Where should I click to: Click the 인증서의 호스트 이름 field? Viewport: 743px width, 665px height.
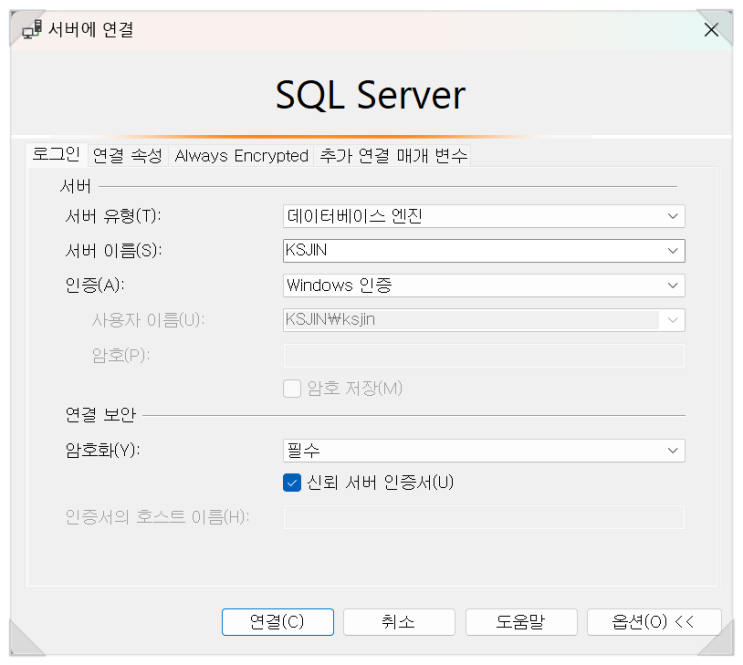coord(484,517)
